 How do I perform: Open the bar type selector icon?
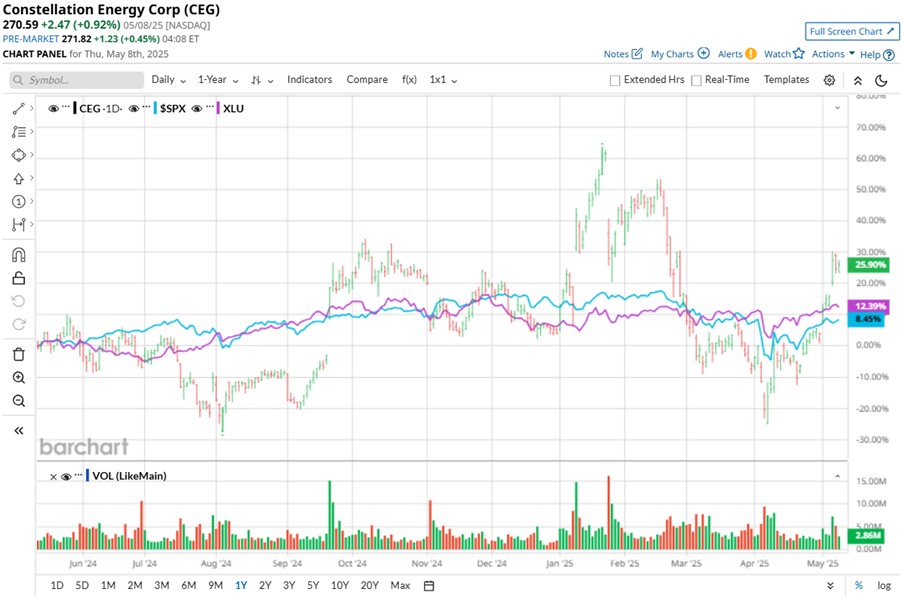(x=261, y=80)
